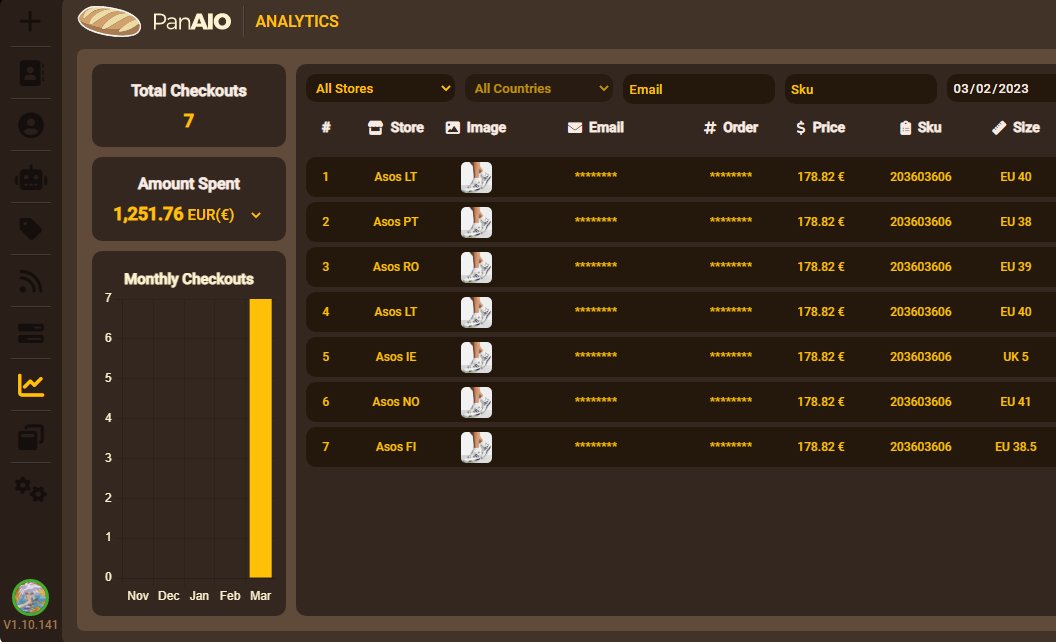Open the robot bot tasks icon
Image resolution: width=1056 pixels, height=642 pixels.
(x=30, y=178)
